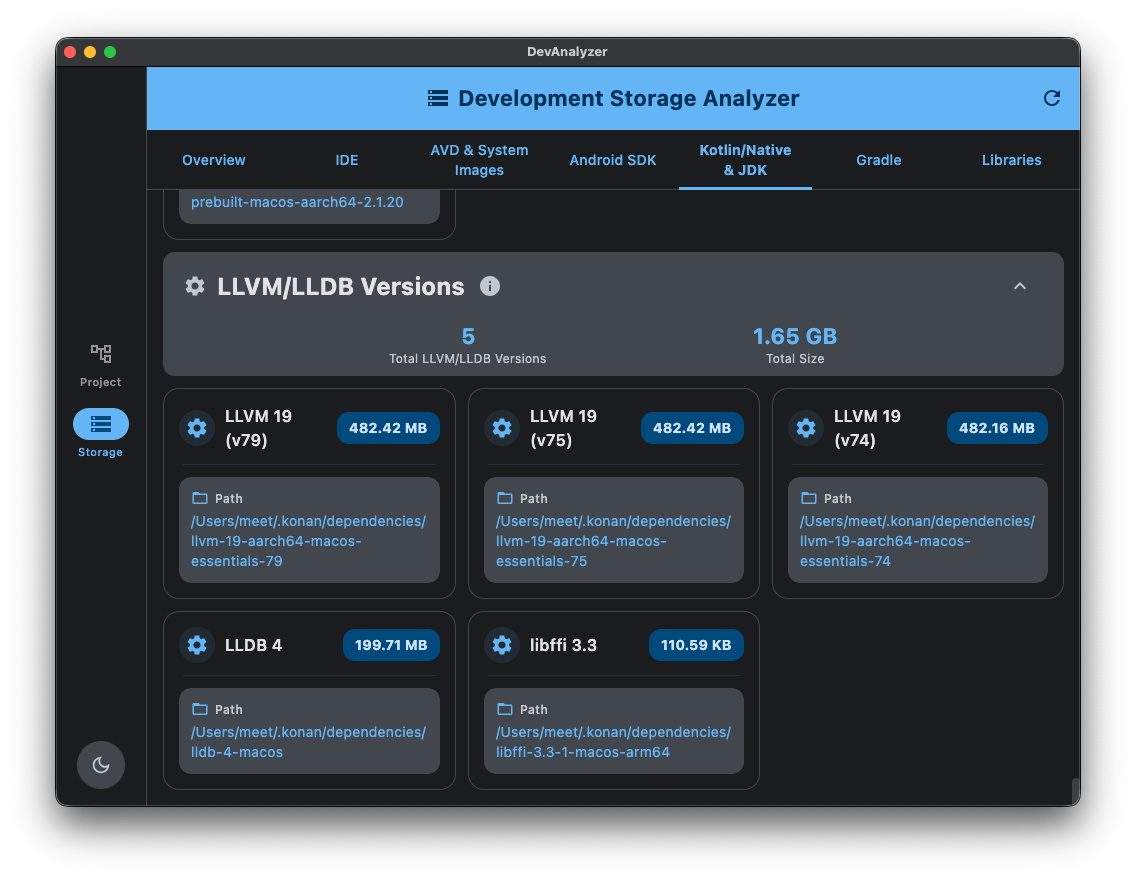Click gear icon on LLDB 4 card

point(197,645)
